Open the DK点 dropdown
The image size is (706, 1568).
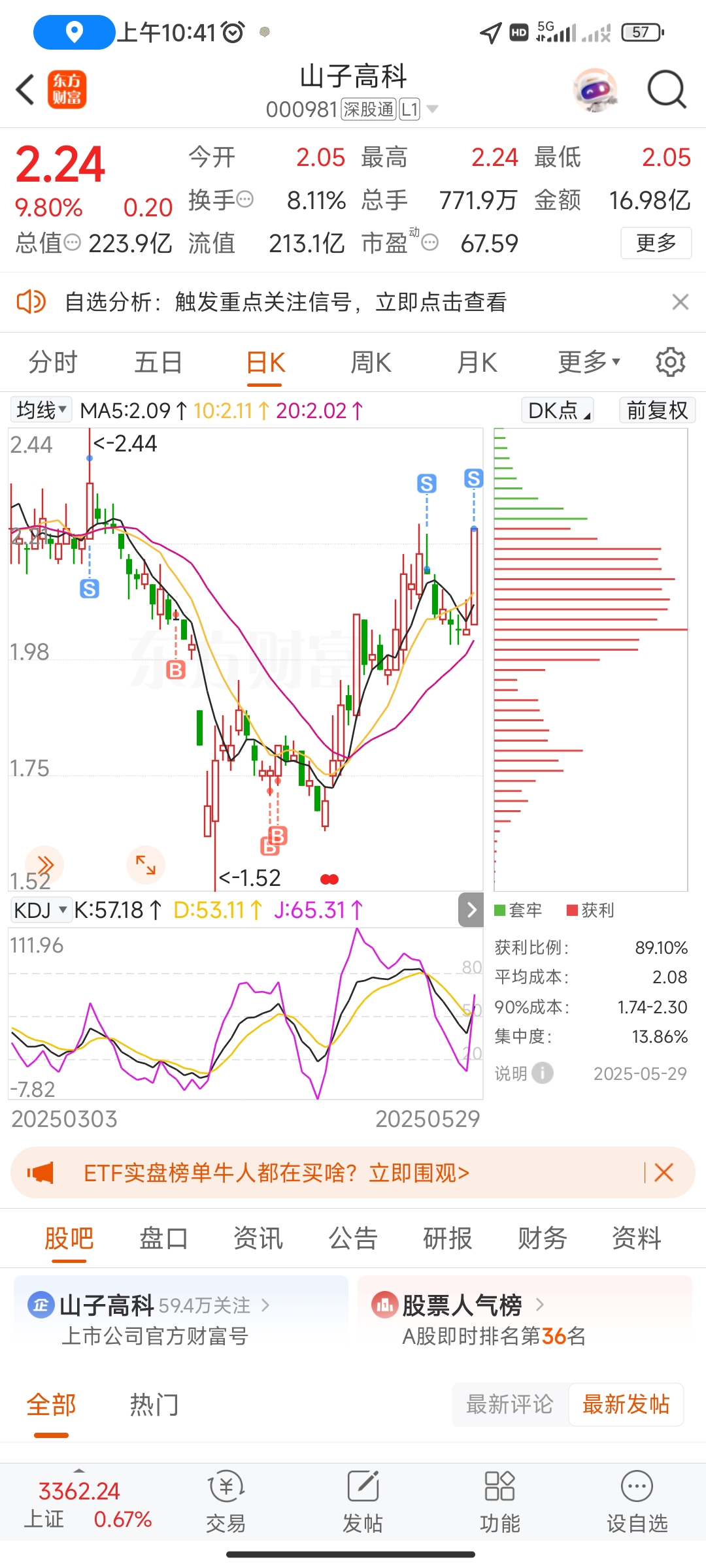(x=558, y=410)
